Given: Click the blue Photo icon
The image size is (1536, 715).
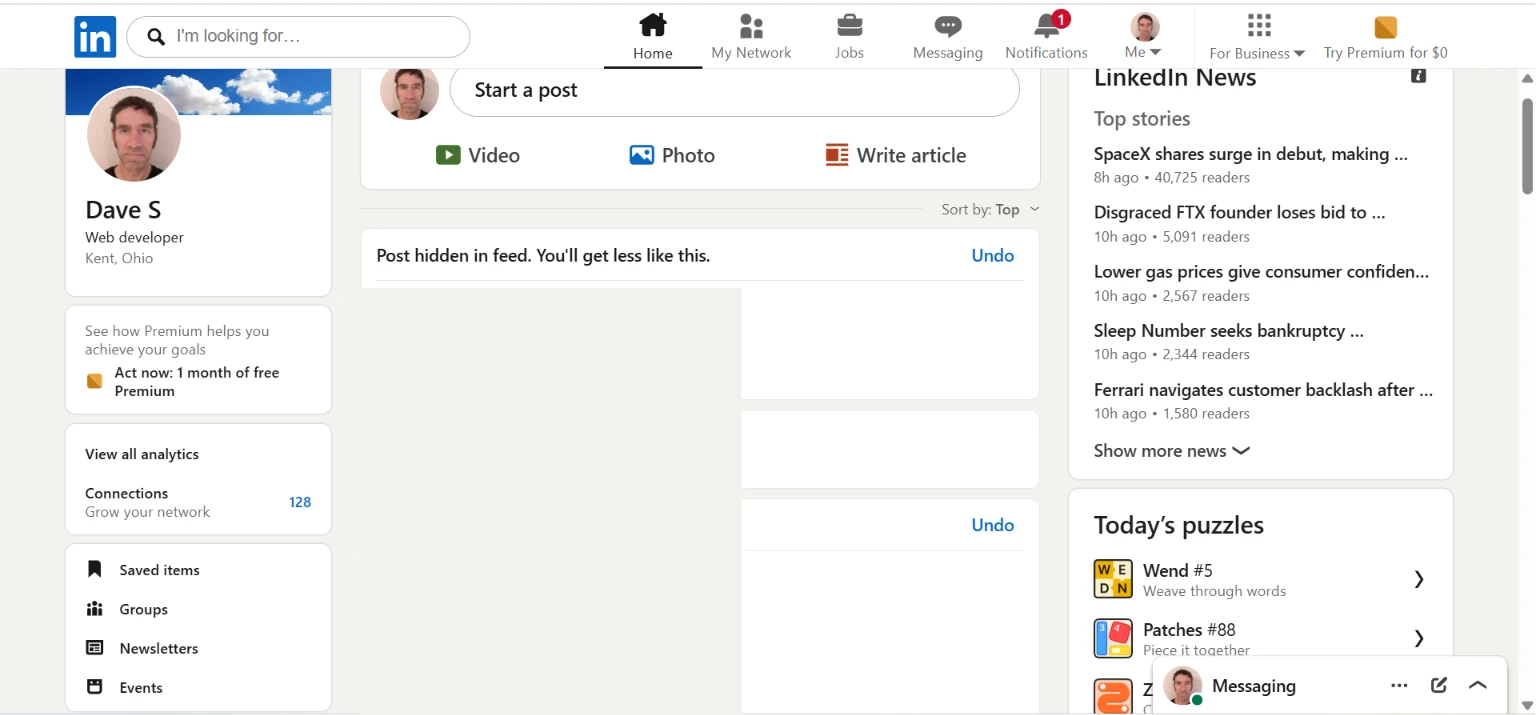Looking at the screenshot, I should coord(641,155).
